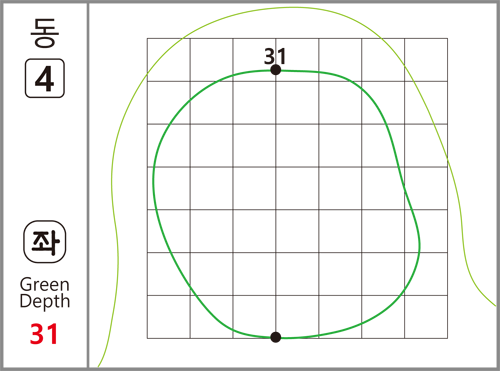
Task: Click the red 31 depth value
Action: point(44,334)
